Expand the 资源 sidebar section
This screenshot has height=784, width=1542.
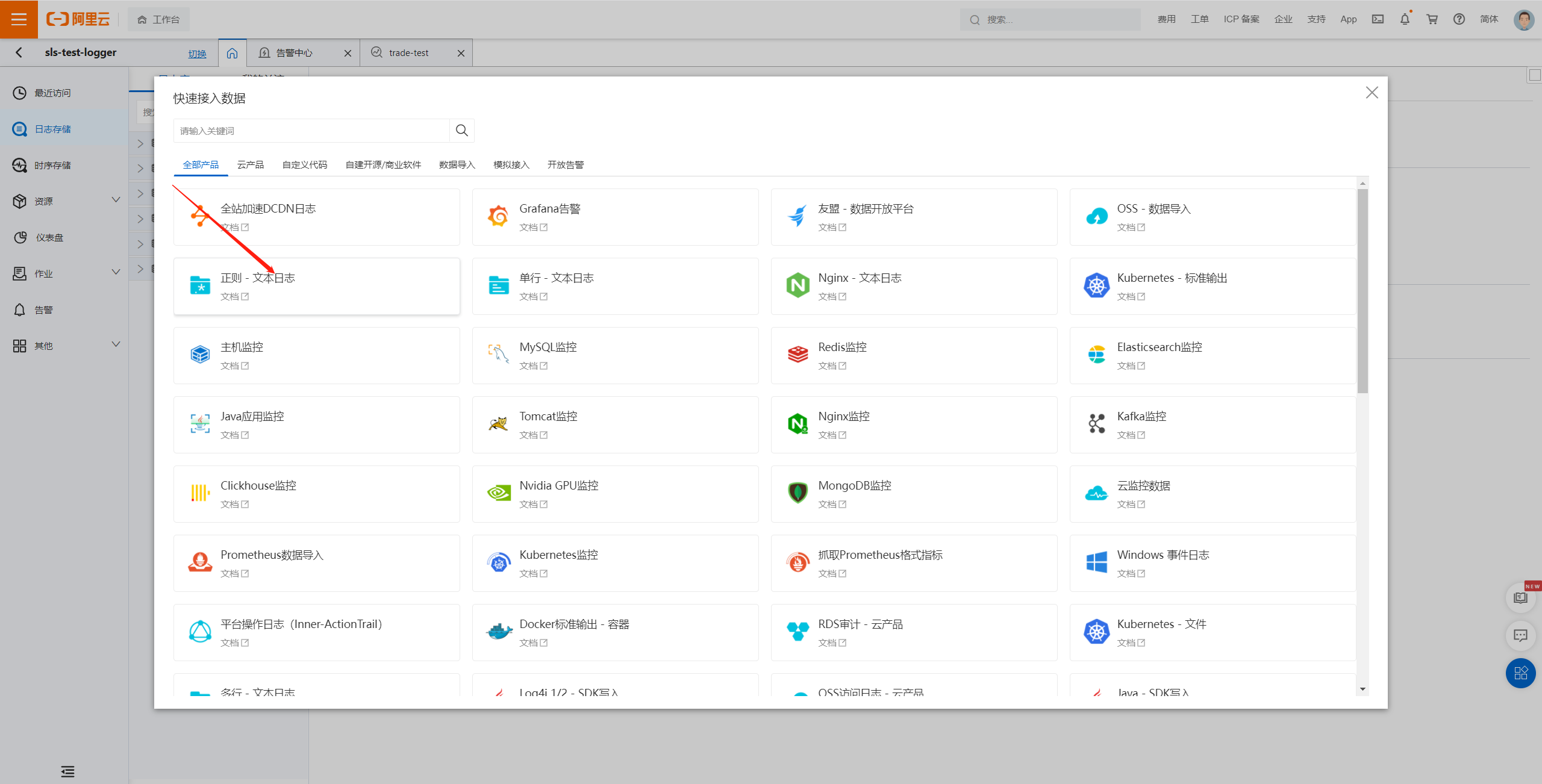[116, 200]
